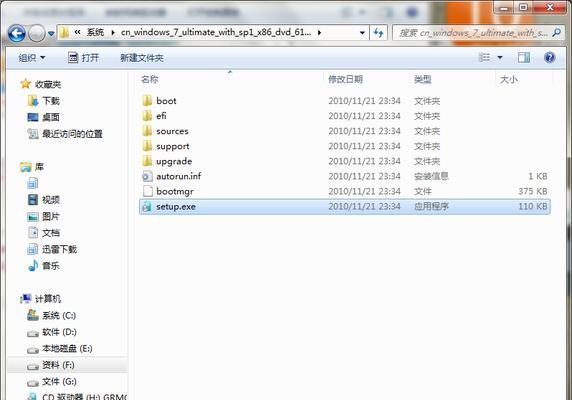This screenshot has width=572, height=400.
Task: Open the 组织 dropdown menu
Action: (x=32, y=58)
